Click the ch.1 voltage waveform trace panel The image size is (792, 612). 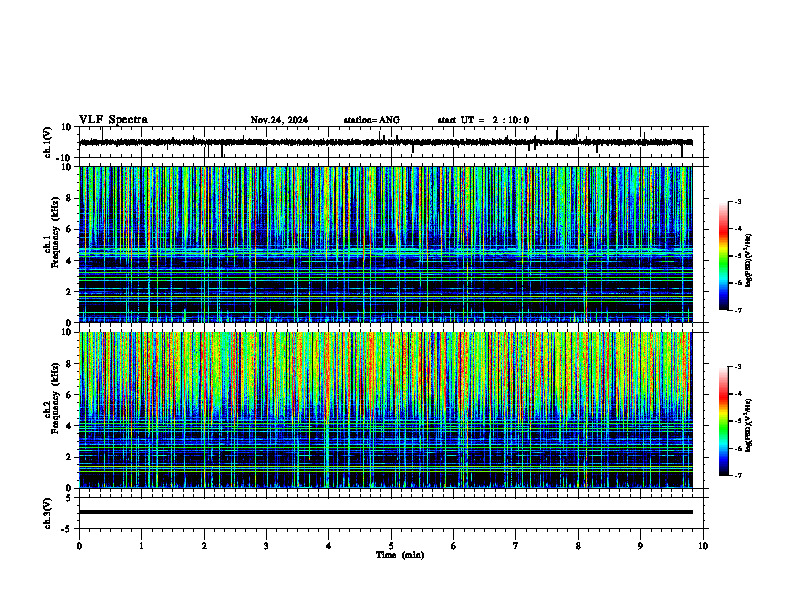point(393,142)
